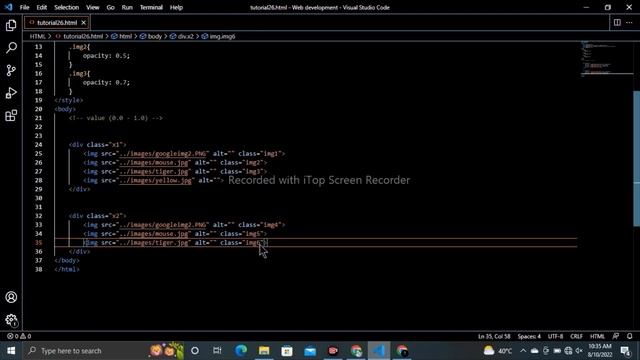
Task: Open clock showing 10:35 AM
Action: click(600, 351)
